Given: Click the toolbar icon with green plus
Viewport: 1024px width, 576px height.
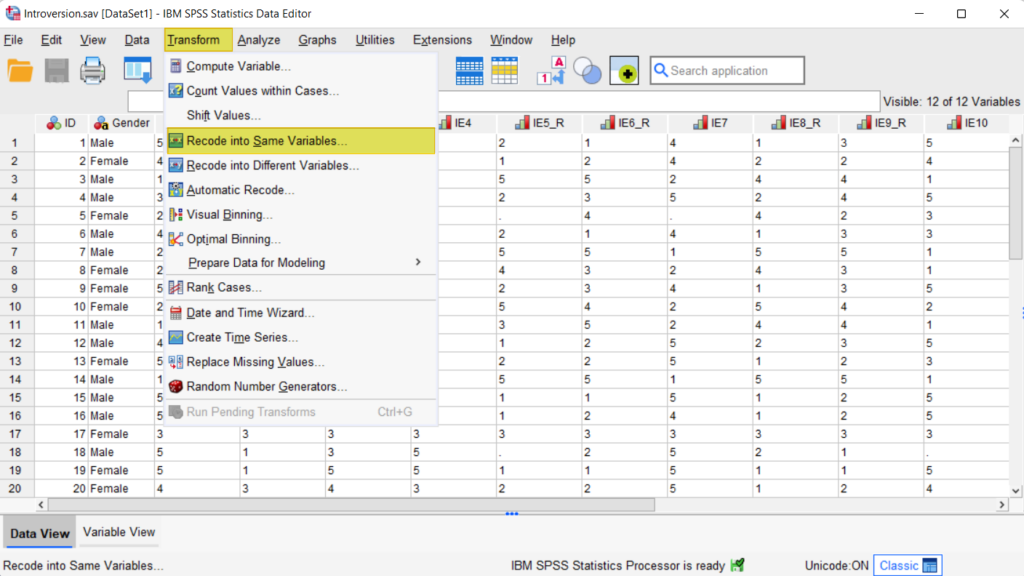Looking at the screenshot, I should coord(624,71).
